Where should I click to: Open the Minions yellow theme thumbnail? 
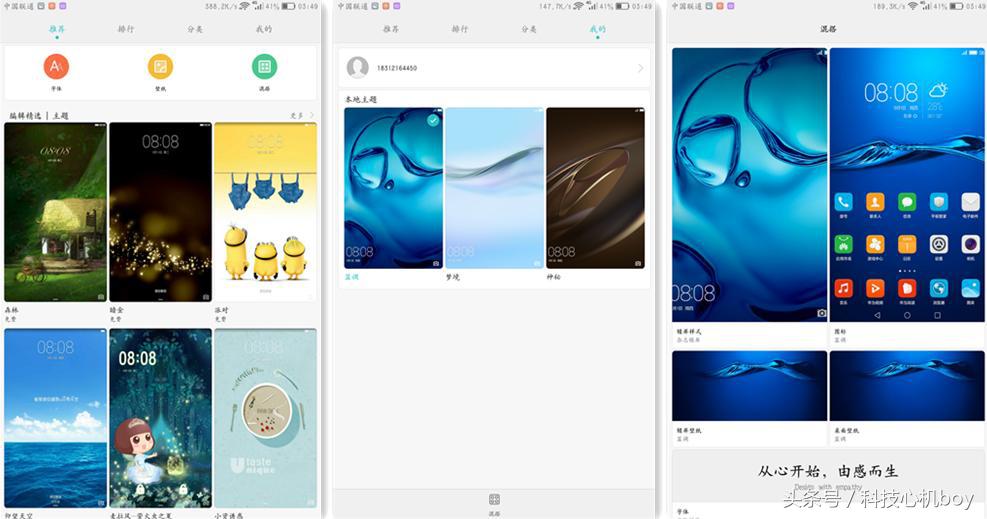click(265, 212)
